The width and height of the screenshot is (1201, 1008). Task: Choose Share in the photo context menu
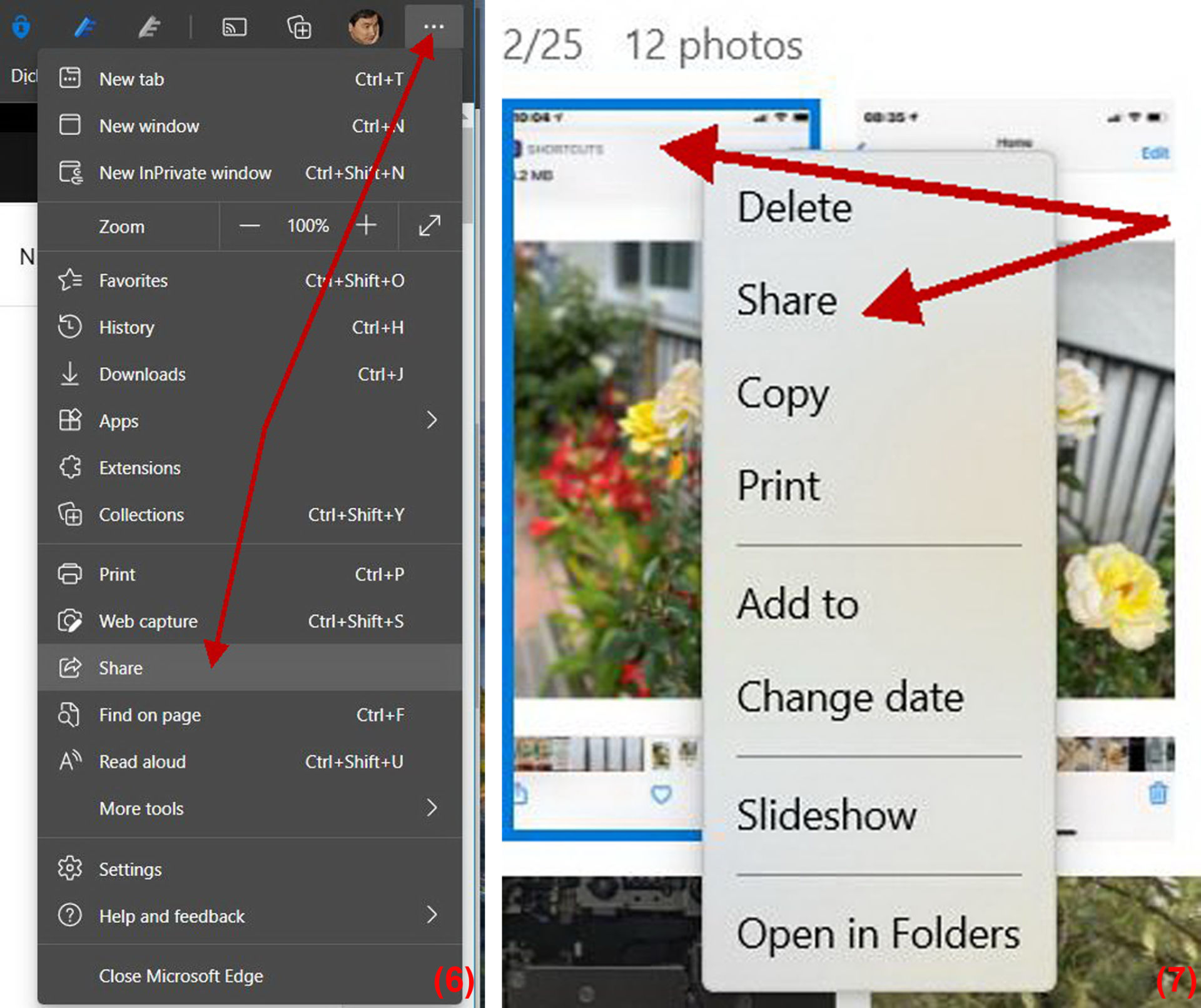click(787, 300)
